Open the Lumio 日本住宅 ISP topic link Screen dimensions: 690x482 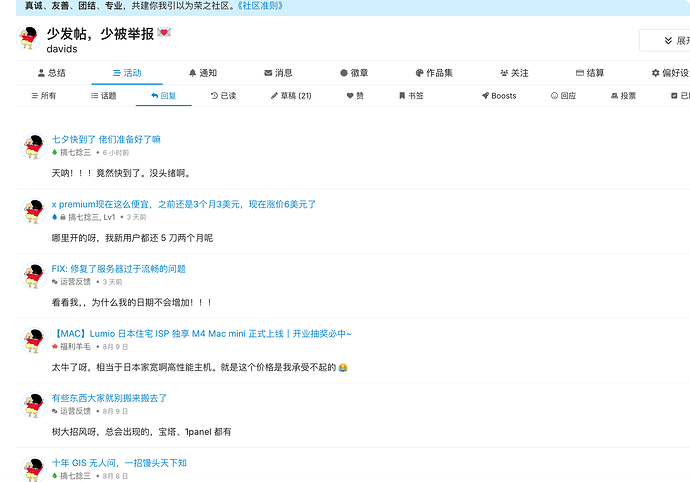click(x=202, y=334)
